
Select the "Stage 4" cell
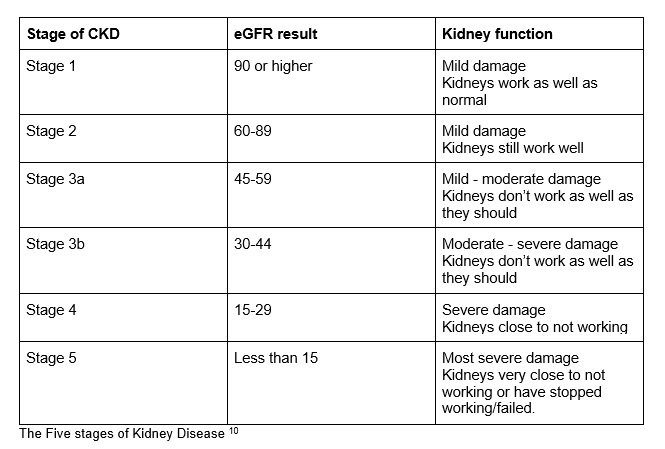click(x=51, y=310)
